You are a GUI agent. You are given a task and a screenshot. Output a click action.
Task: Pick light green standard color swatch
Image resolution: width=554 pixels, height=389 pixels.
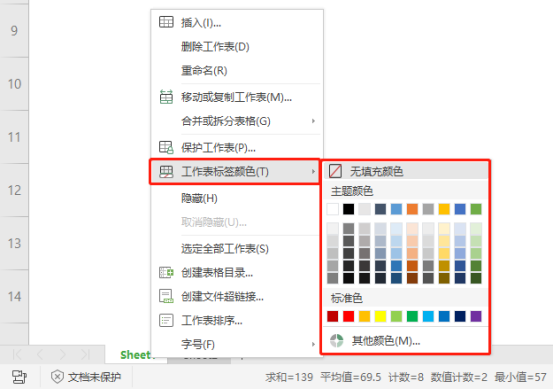pos(396,316)
